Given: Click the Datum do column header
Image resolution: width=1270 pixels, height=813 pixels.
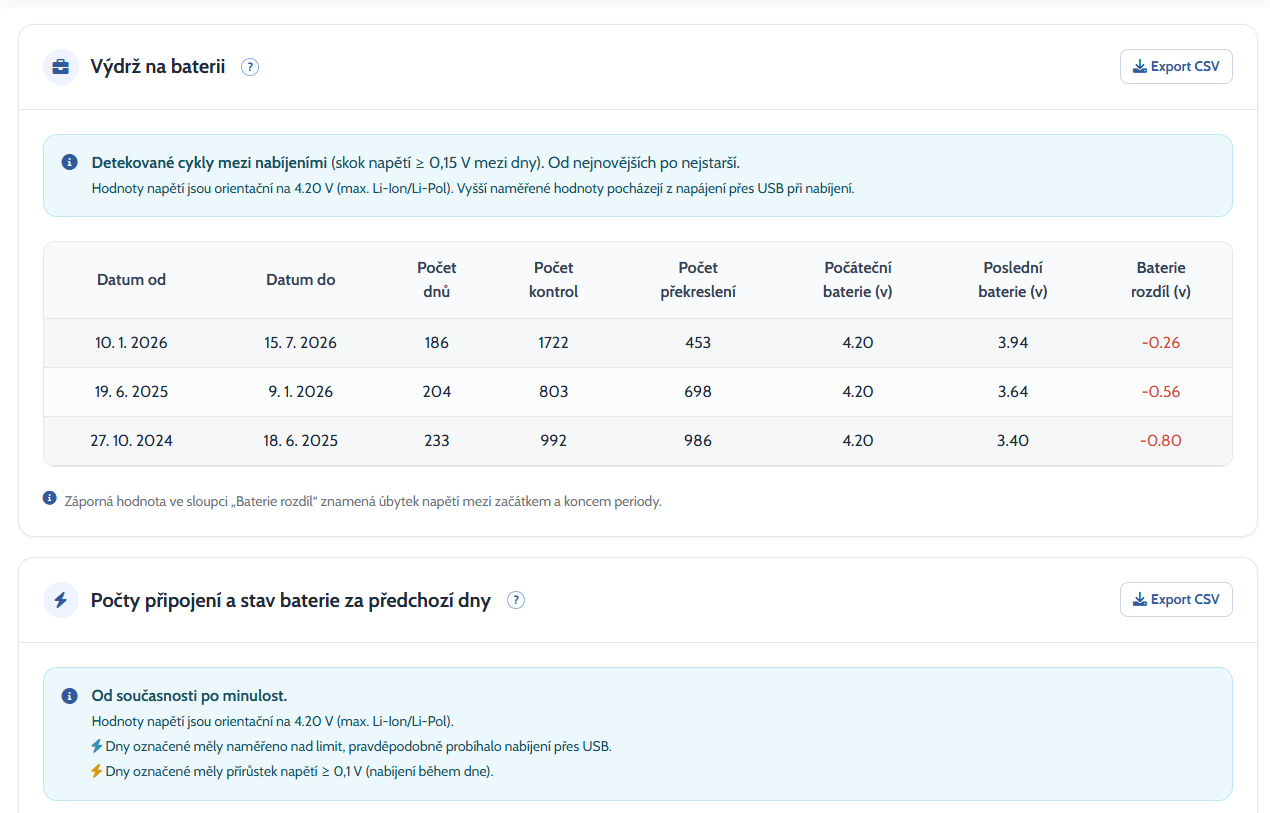Looking at the screenshot, I should click(301, 280).
